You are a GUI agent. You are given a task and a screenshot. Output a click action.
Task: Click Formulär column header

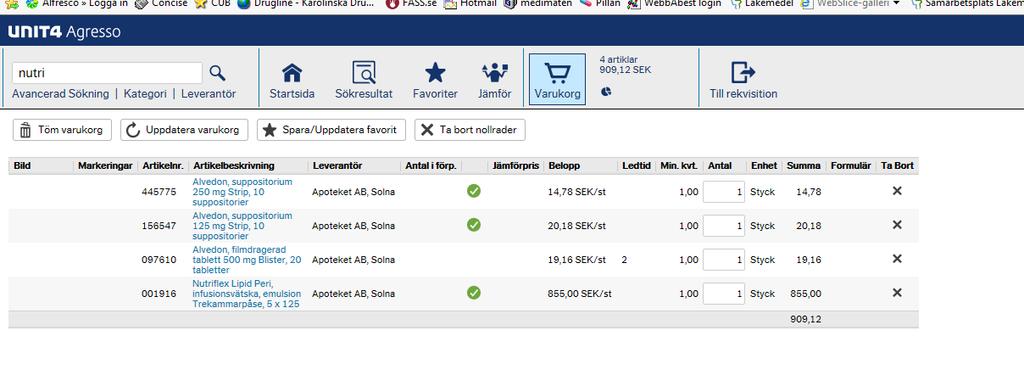851,166
